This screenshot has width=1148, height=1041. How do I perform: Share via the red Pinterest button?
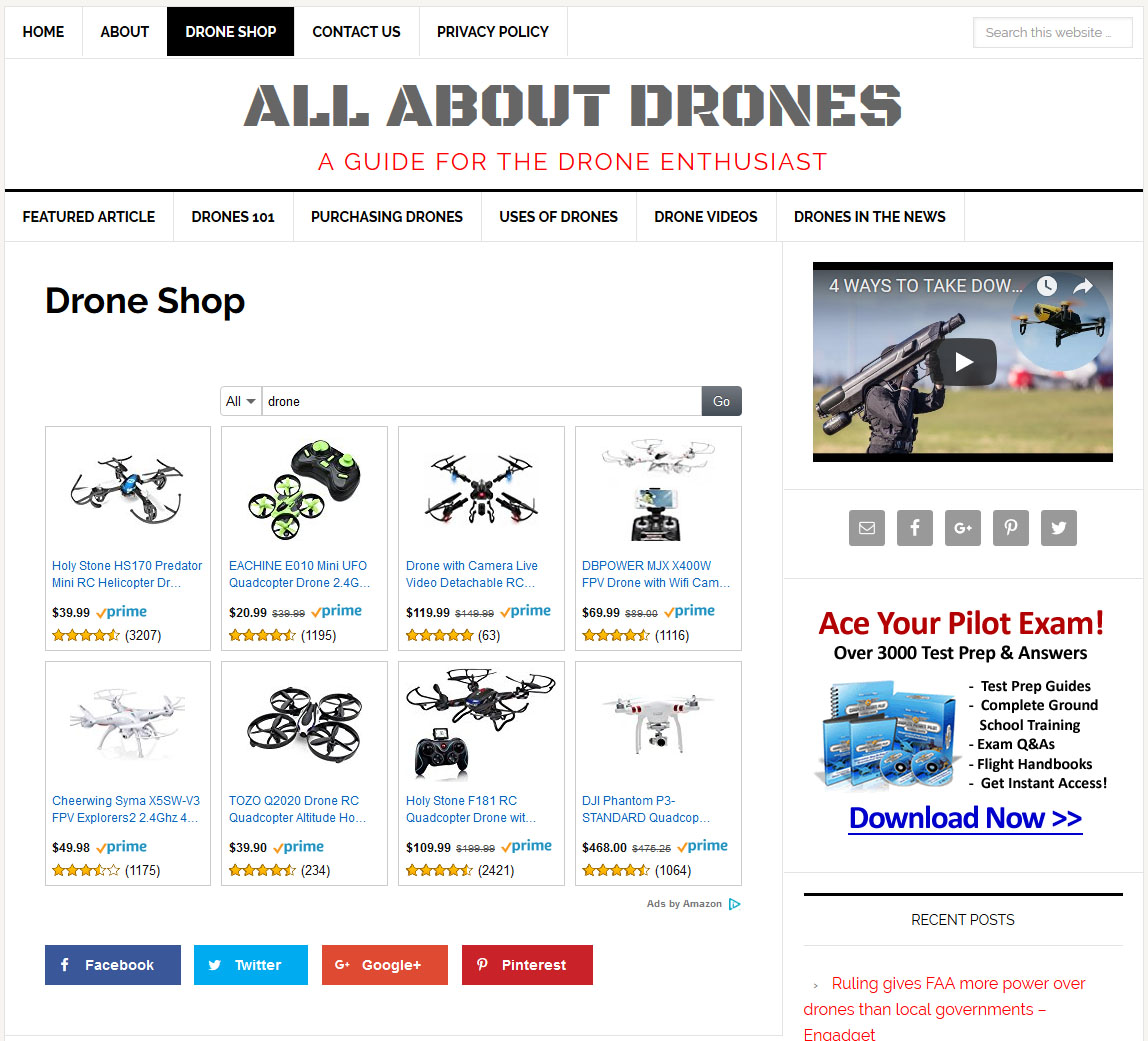(x=527, y=965)
